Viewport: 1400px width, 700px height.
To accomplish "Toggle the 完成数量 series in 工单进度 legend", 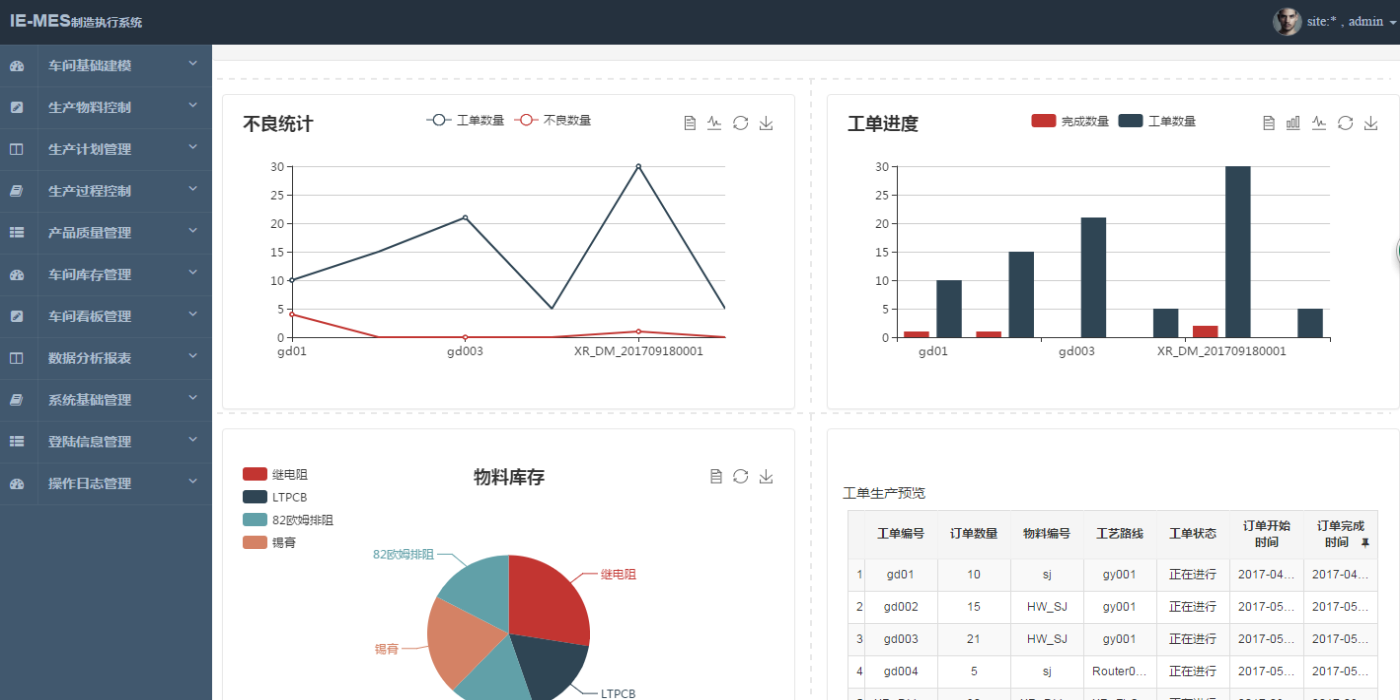I will (1070, 121).
